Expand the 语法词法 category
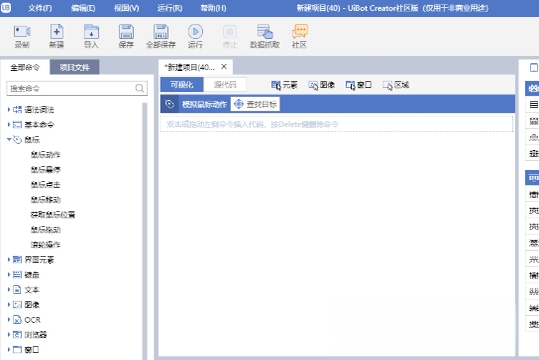 click(9, 110)
